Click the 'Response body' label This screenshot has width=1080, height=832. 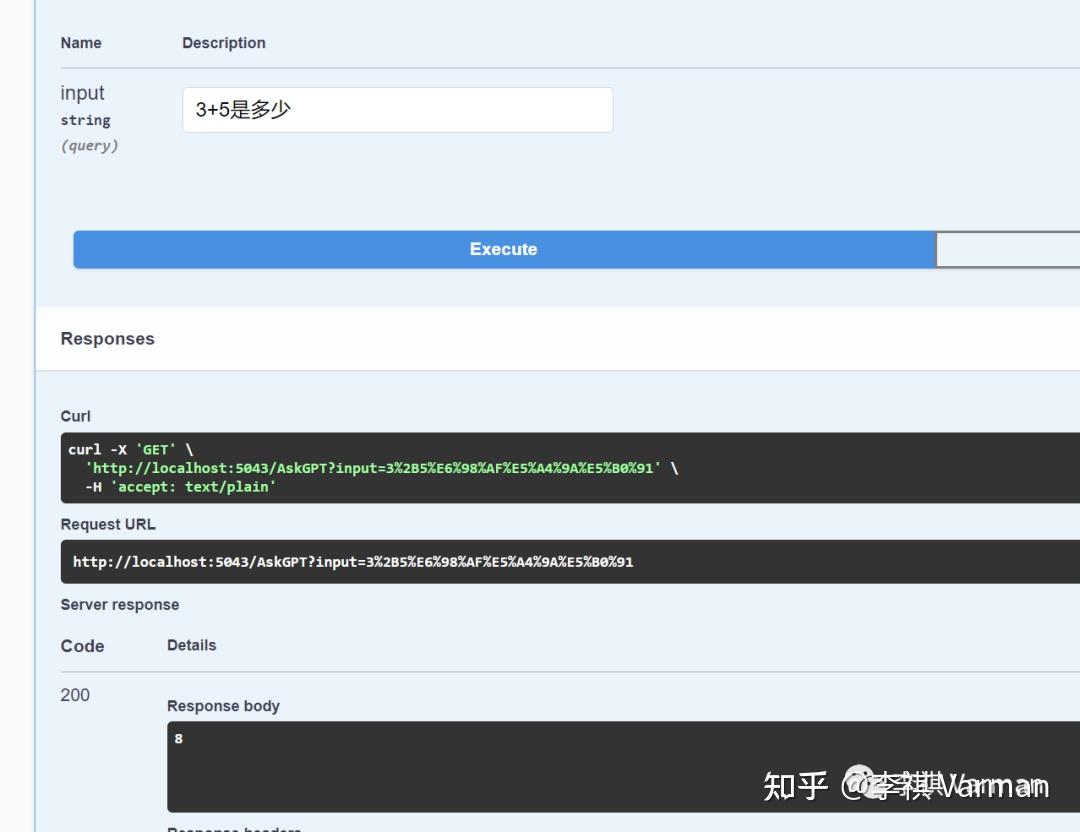pyautogui.click(x=223, y=706)
